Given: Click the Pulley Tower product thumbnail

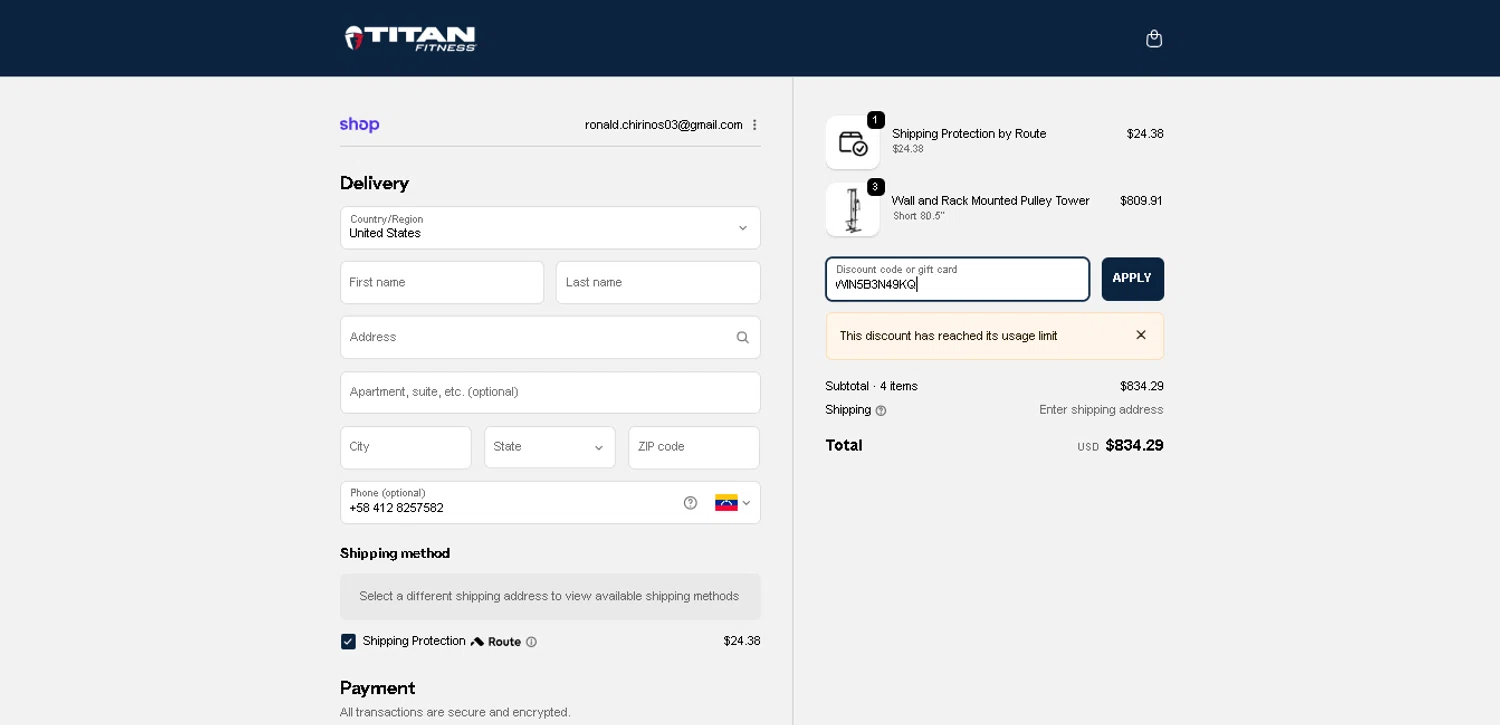Looking at the screenshot, I should [x=852, y=210].
